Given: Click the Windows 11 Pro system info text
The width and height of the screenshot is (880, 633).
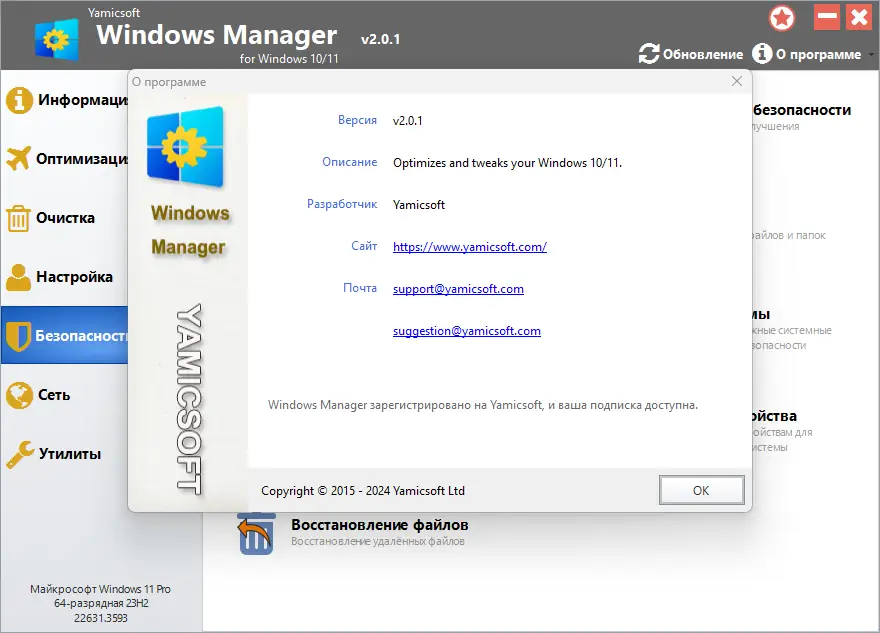Looking at the screenshot, I should (100, 589).
